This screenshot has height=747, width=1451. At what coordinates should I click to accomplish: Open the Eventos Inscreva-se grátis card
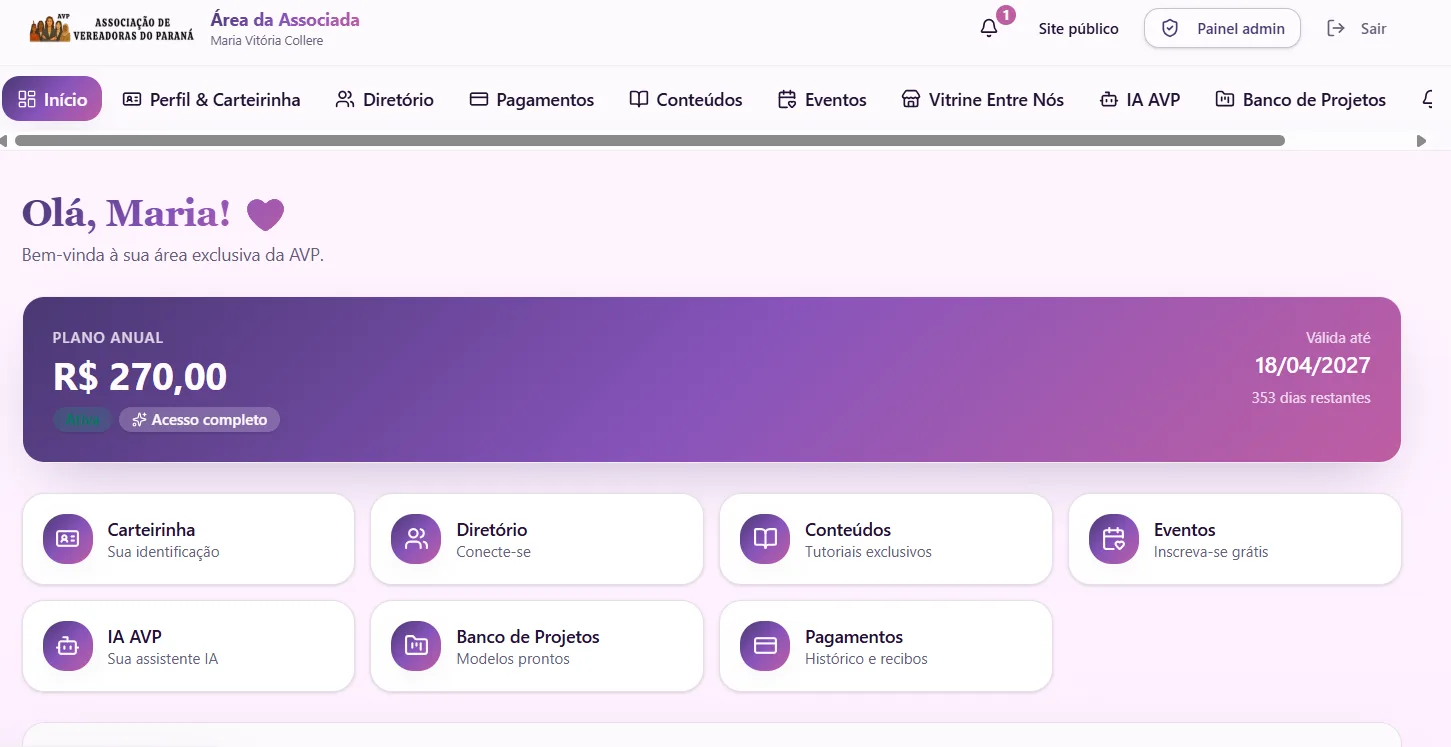[1235, 539]
